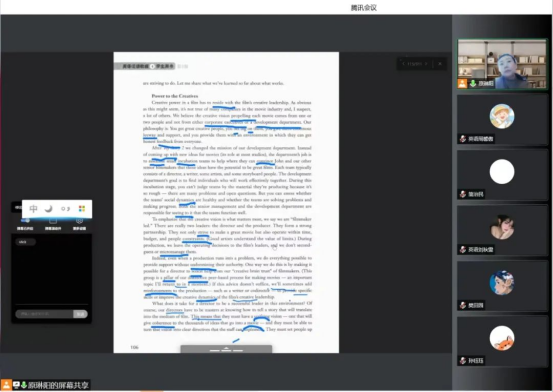Image resolution: width=553 pixels, height=392 pixels.
Task: Click the blue toggle icon above the chat panel
Action: click(x=25, y=221)
